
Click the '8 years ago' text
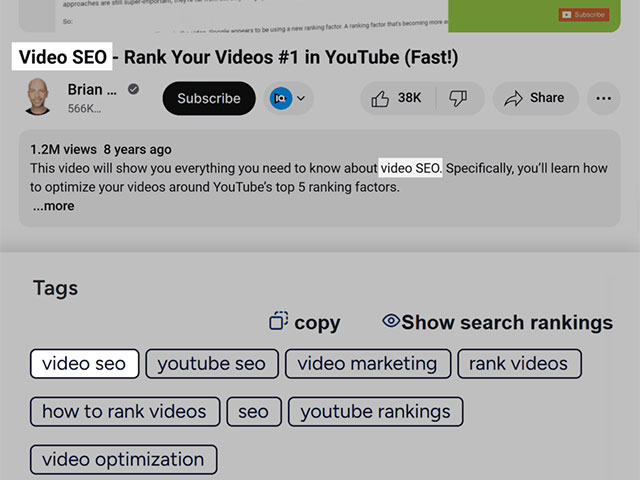(138, 149)
